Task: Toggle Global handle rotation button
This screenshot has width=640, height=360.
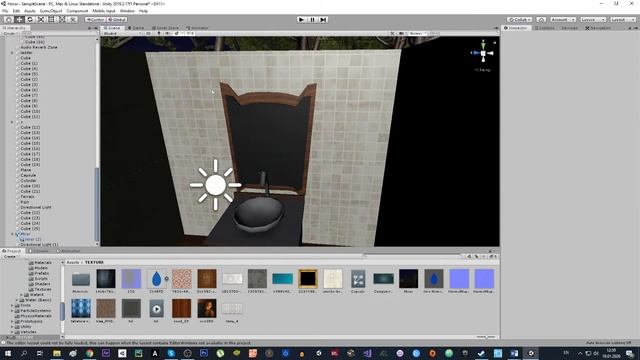Action: click(117, 19)
